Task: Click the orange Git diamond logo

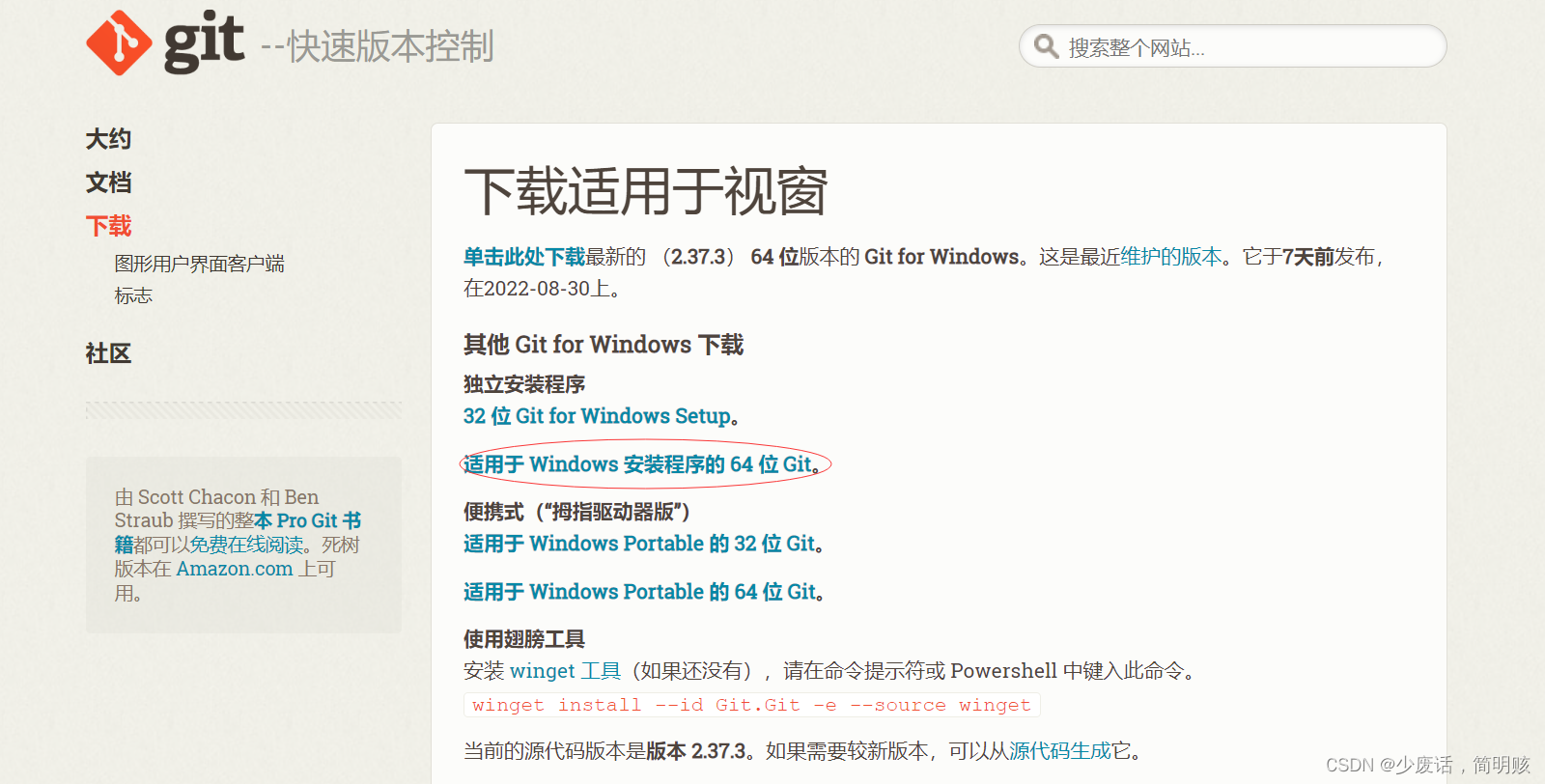Action: (119, 42)
